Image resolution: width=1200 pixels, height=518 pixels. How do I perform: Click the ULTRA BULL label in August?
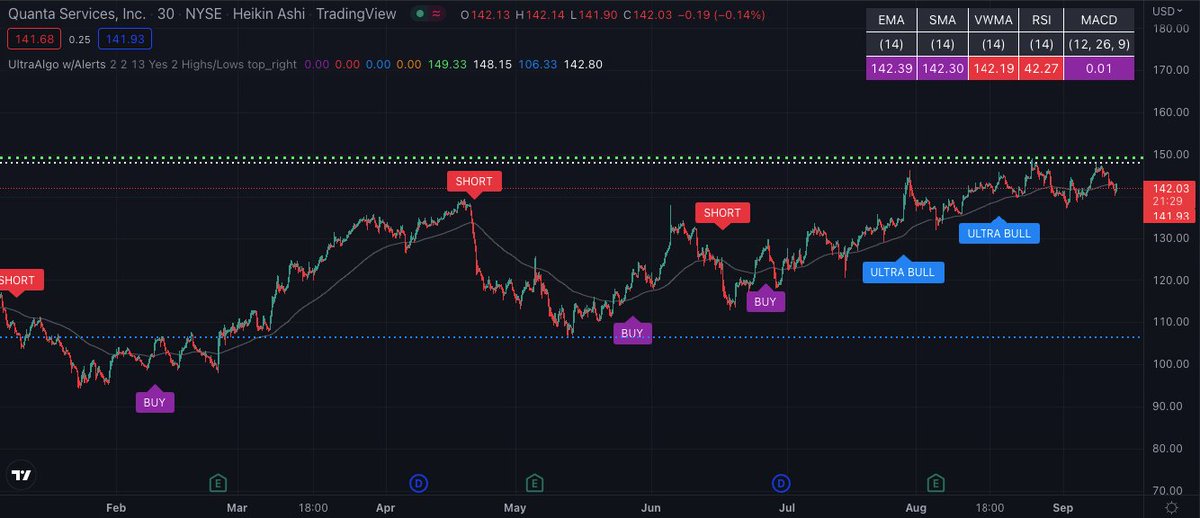pos(999,233)
